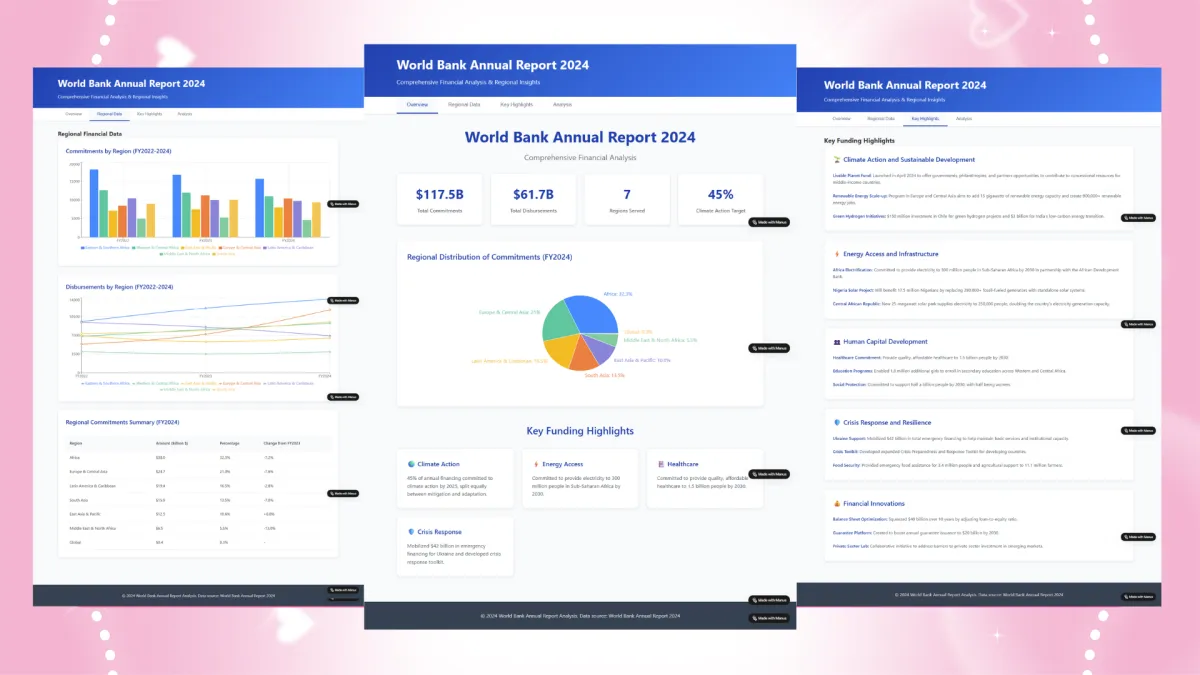
Task: Toggle Eastern & Southern Africa legend in bar chart
Action: point(104,246)
